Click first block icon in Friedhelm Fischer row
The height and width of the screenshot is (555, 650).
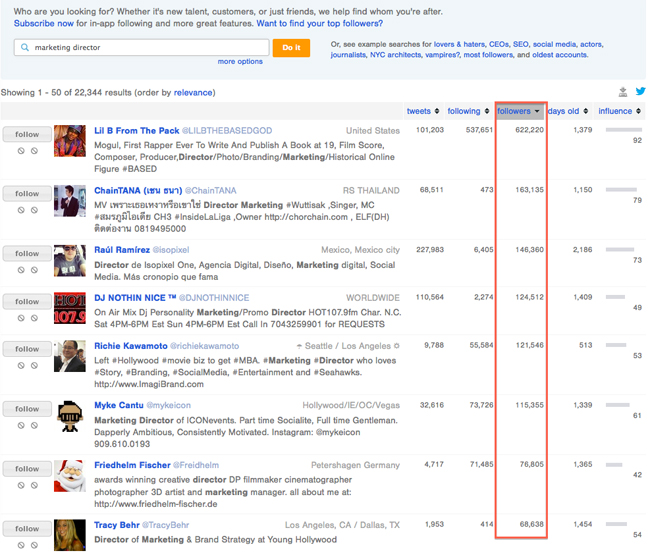coord(21,485)
